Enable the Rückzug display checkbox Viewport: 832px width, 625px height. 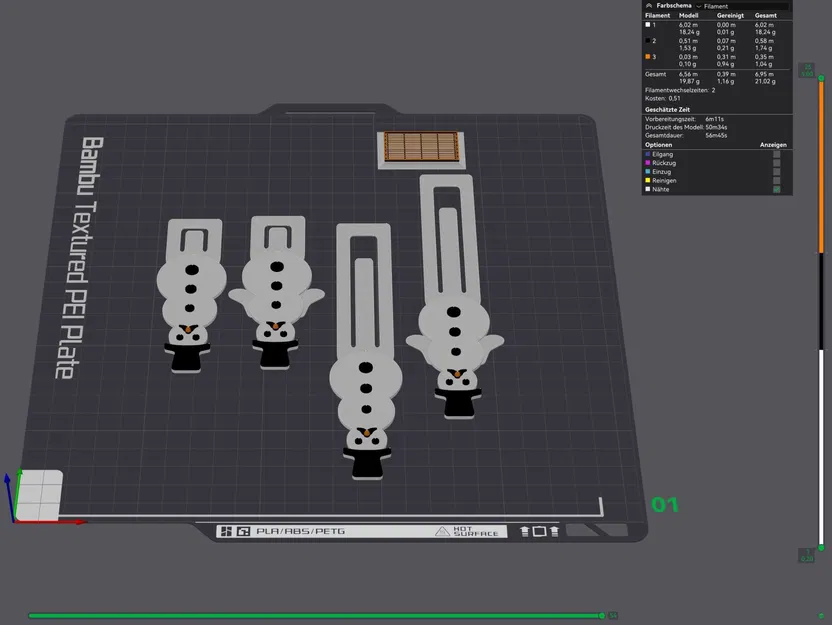pos(777,163)
